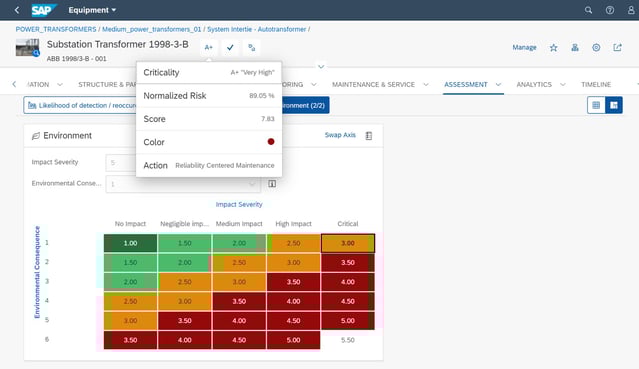Click the back arrow in the header
The image size is (639, 369).
pyautogui.click(x=17, y=10)
